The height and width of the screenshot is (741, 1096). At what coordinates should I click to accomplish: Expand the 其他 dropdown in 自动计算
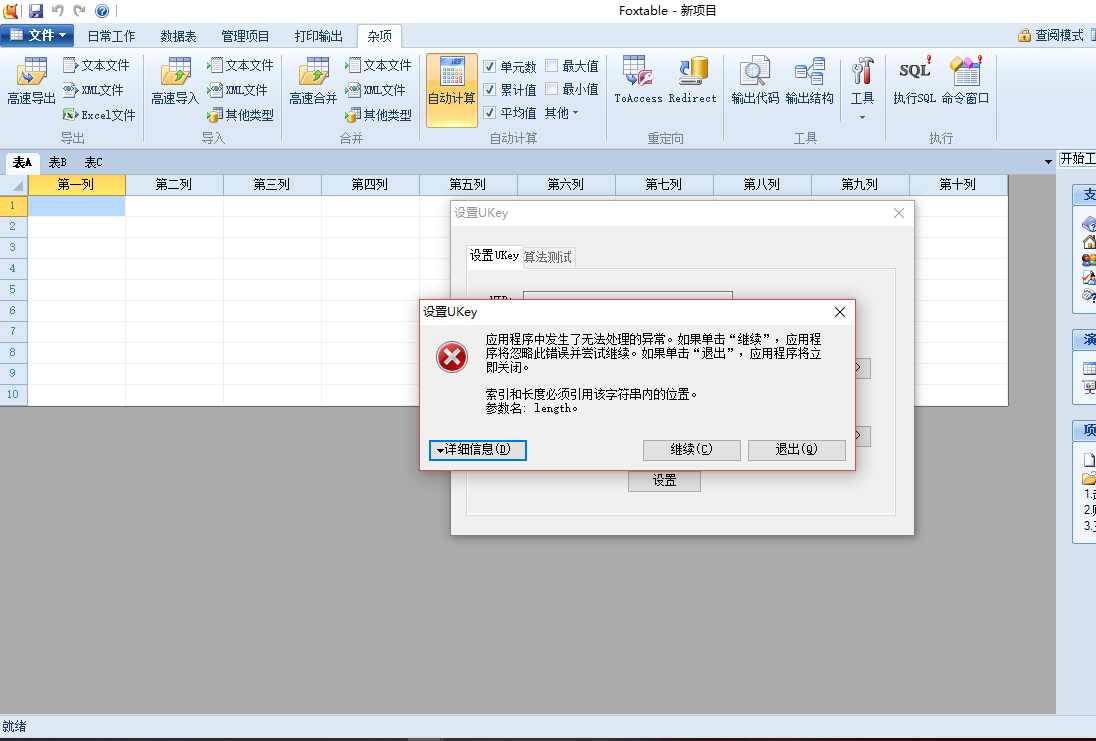pos(561,113)
